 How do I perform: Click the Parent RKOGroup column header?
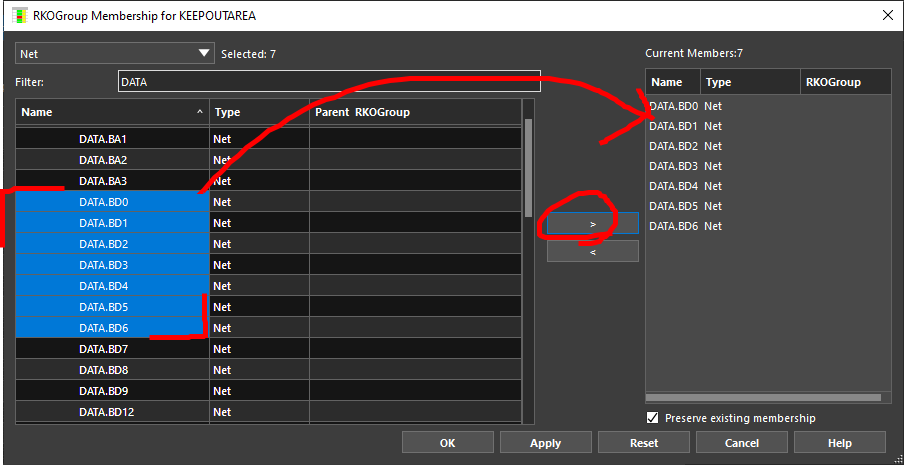click(415, 112)
